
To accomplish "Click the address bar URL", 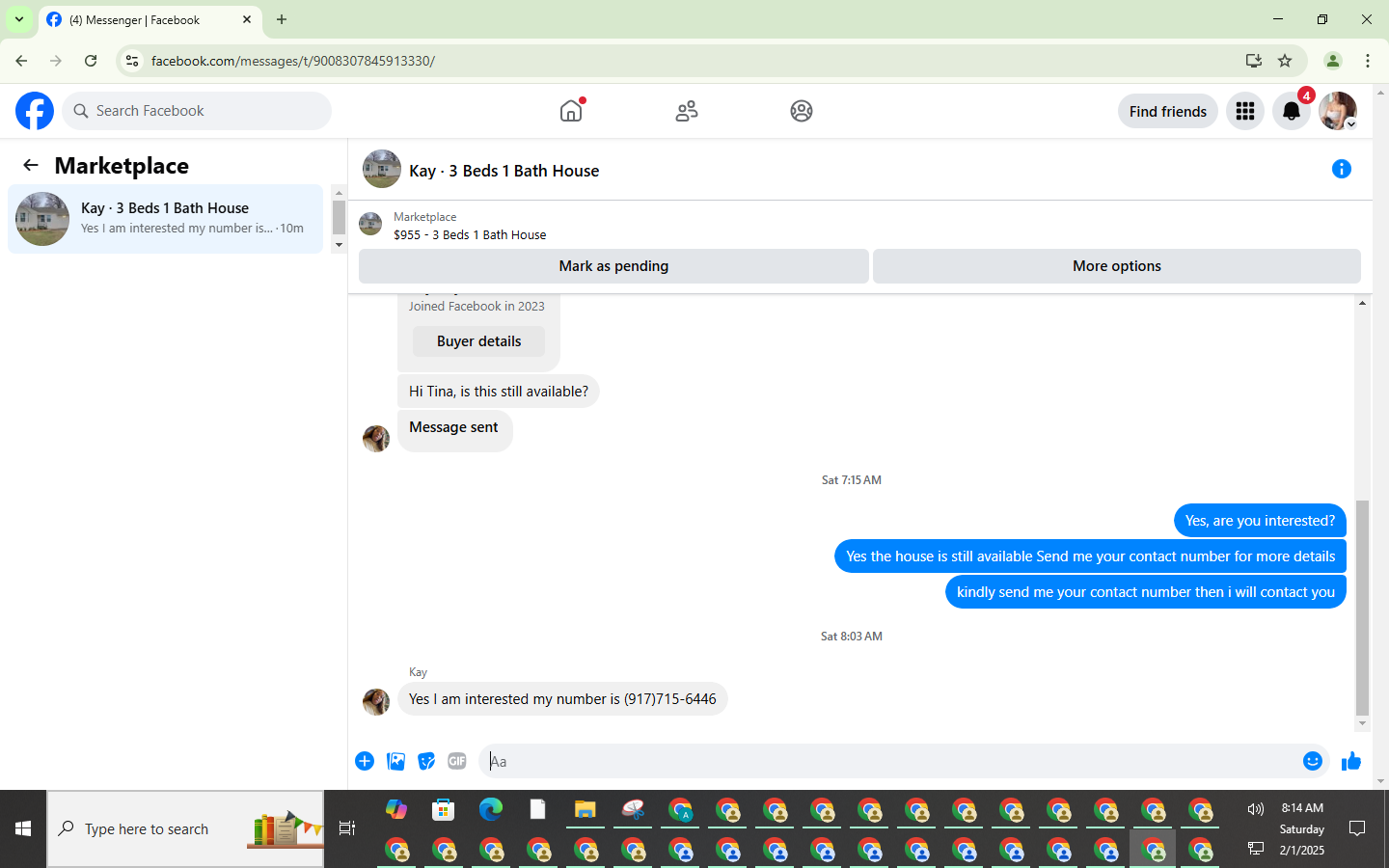I will click(293, 61).
